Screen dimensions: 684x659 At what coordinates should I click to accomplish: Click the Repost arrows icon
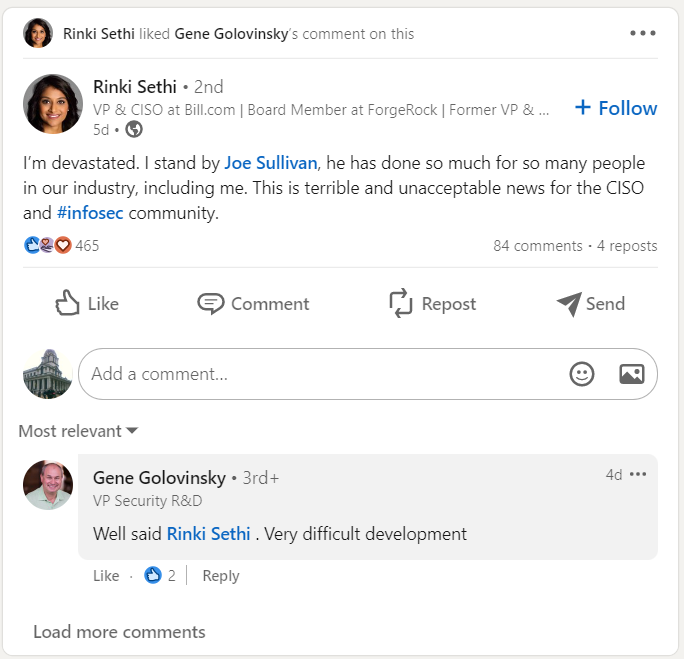[x=401, y=303]
